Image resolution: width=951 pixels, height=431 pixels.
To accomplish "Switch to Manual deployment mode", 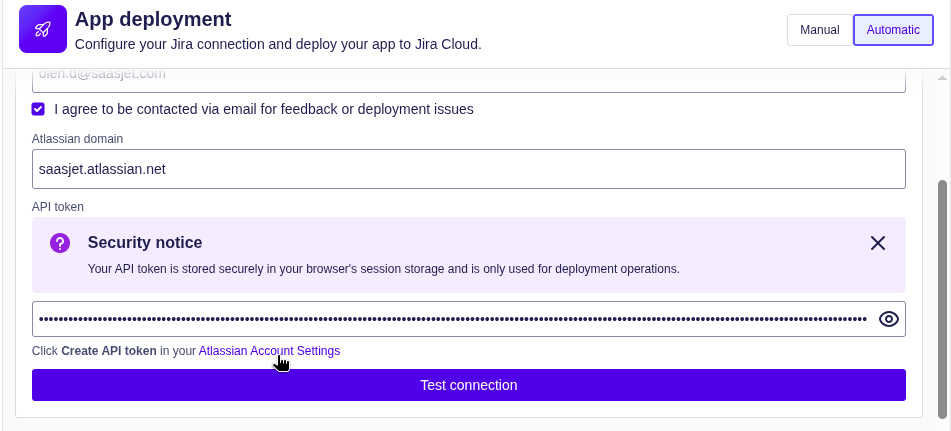I will click(x=819, y=30).
